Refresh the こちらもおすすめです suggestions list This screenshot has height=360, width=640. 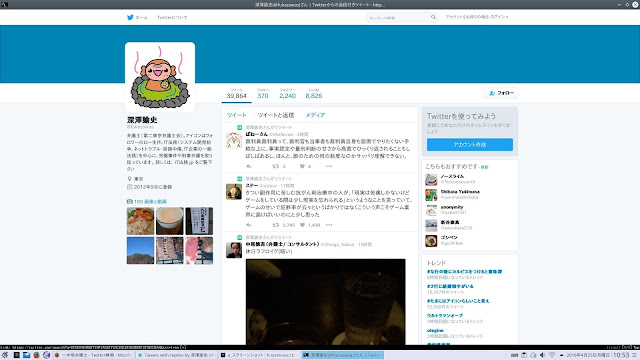coord(484,167)
